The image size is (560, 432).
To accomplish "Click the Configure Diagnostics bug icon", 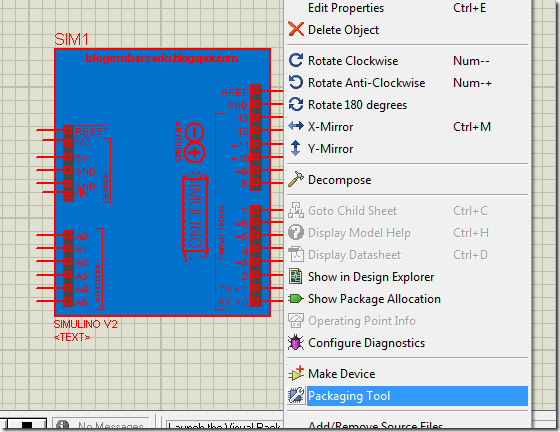I will tap(296, 342).
